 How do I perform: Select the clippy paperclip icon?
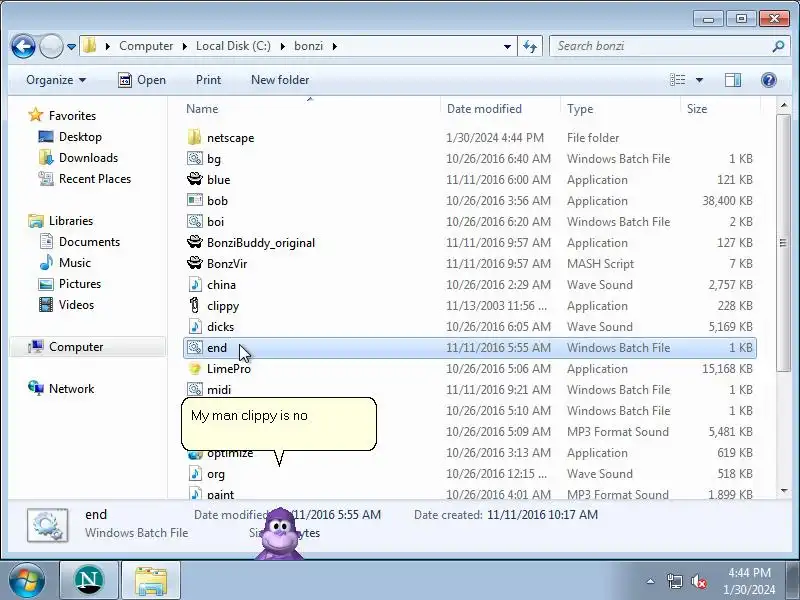[x=194, y=306]
